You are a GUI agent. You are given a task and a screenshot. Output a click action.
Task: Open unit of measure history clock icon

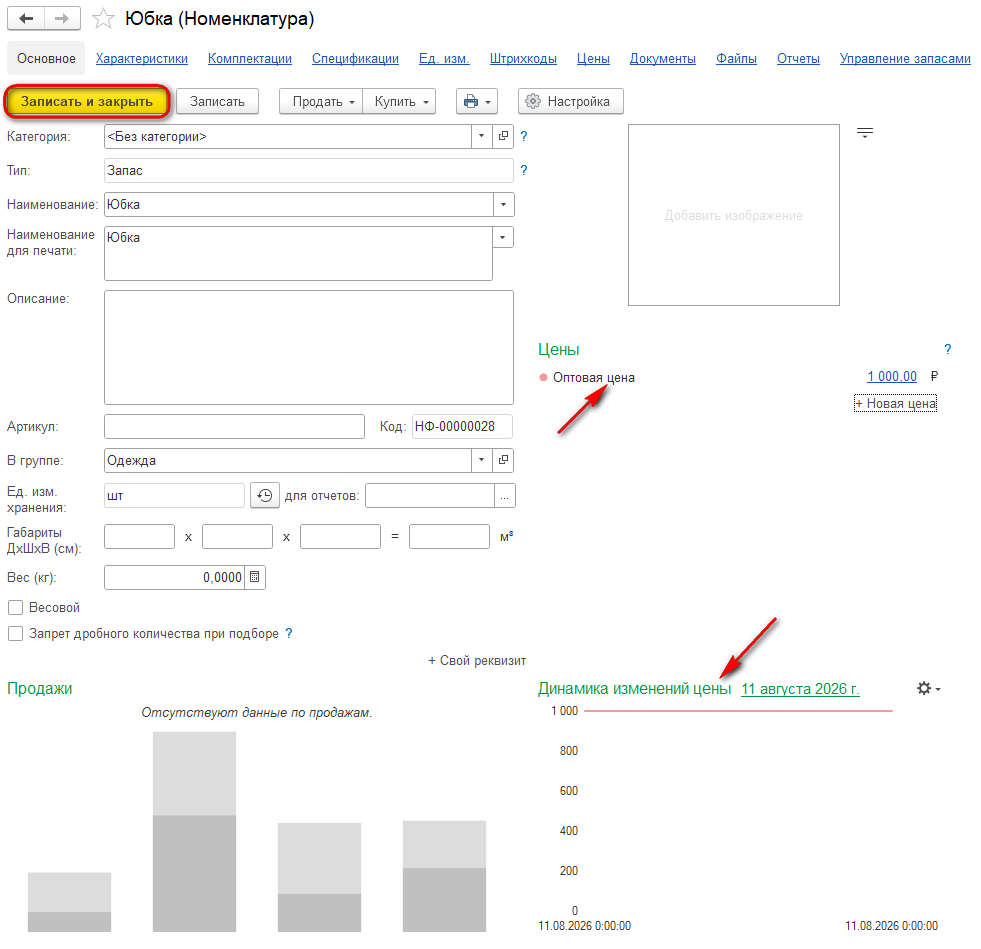[265, 495]
